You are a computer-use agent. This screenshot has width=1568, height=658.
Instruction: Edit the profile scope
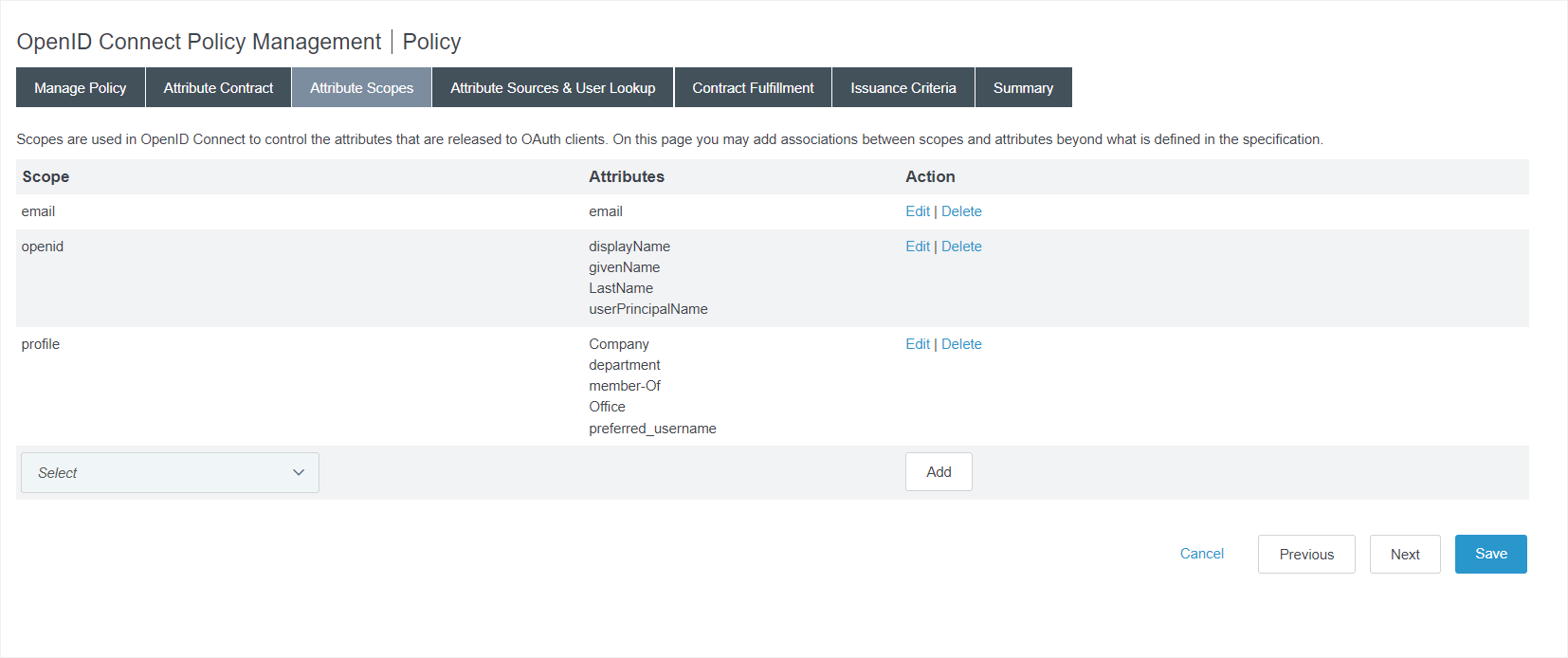click(x=918, y=344)
